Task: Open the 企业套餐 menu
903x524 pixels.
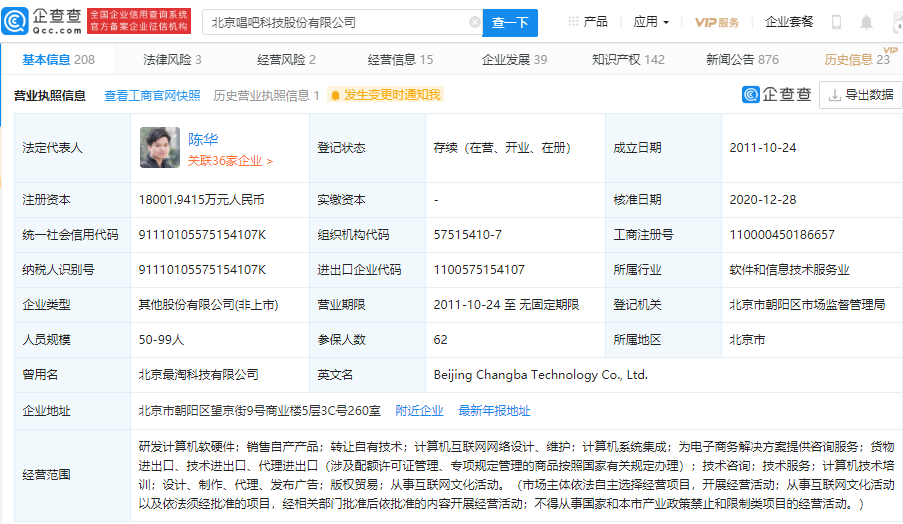Action: (789, 22)
